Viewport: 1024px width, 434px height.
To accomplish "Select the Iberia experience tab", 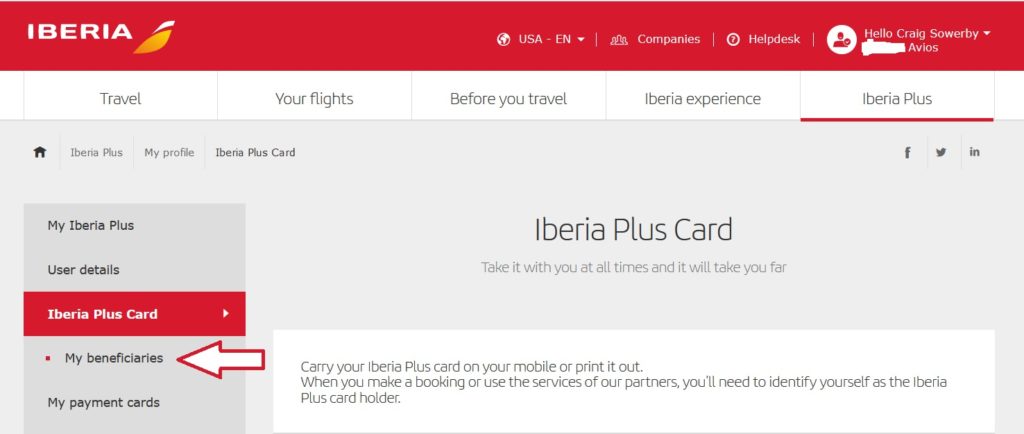I will pos(702,99).
